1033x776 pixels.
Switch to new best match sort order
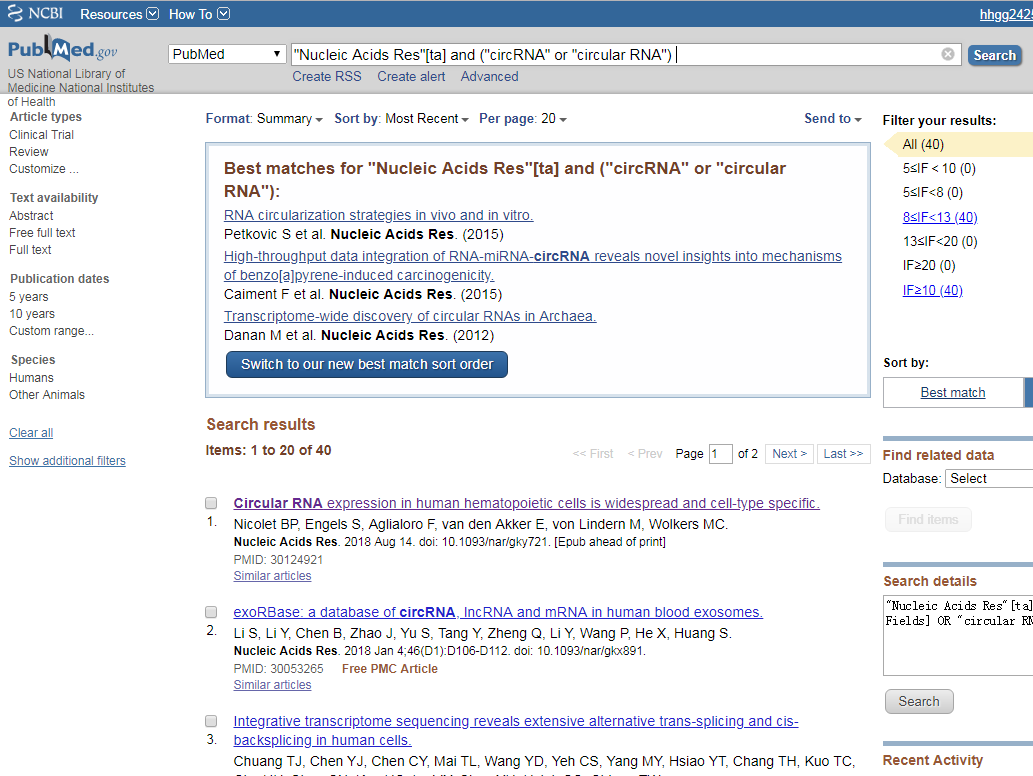click(x=367, y=364)
